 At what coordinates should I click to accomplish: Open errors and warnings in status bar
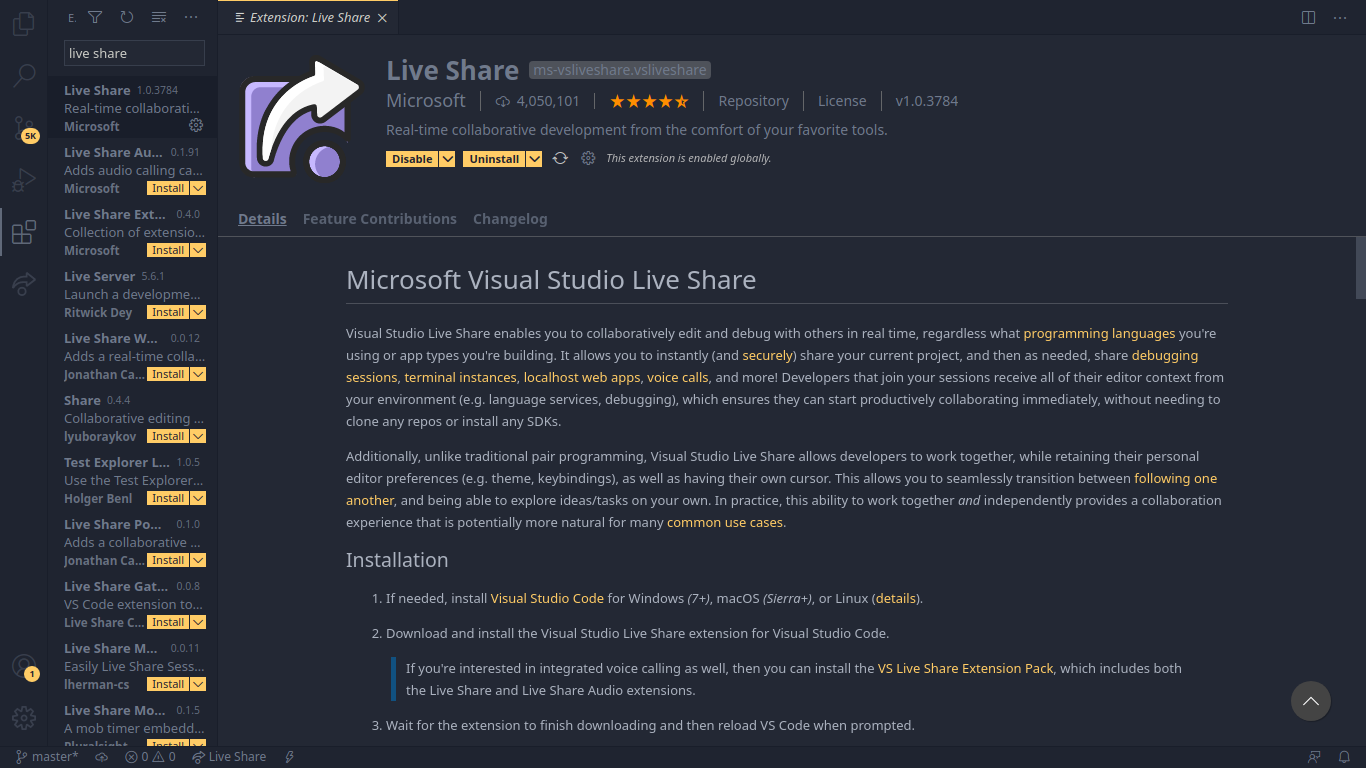(x=150, y=757)
